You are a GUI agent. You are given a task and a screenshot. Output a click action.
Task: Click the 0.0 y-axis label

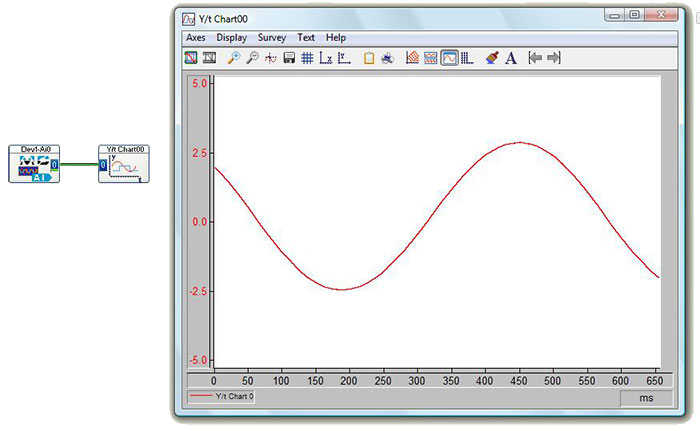click(x=200, y=222)
